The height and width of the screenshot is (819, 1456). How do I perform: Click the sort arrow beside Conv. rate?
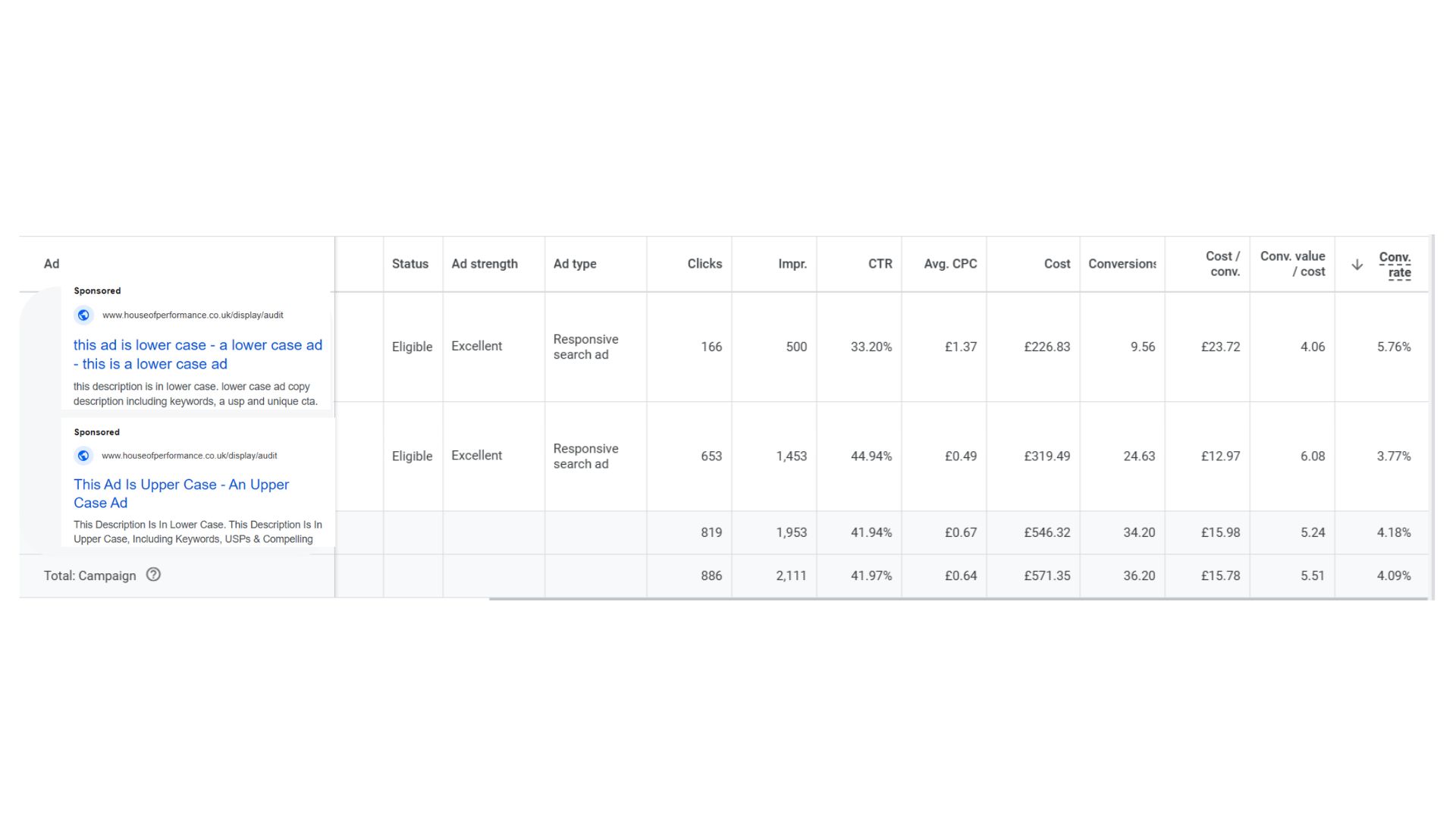1357,265
